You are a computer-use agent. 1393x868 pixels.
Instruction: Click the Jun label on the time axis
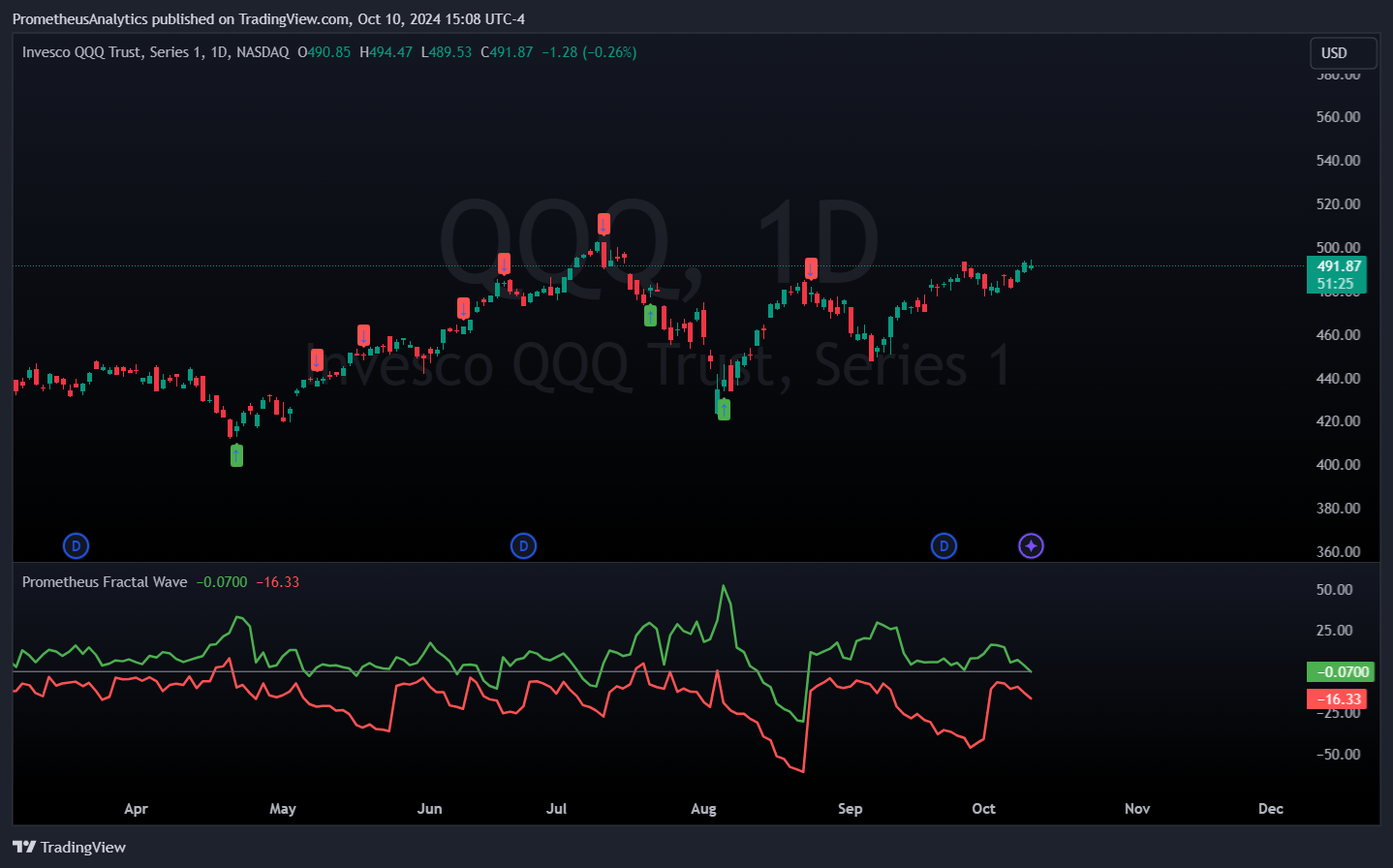tap(429, 809)
